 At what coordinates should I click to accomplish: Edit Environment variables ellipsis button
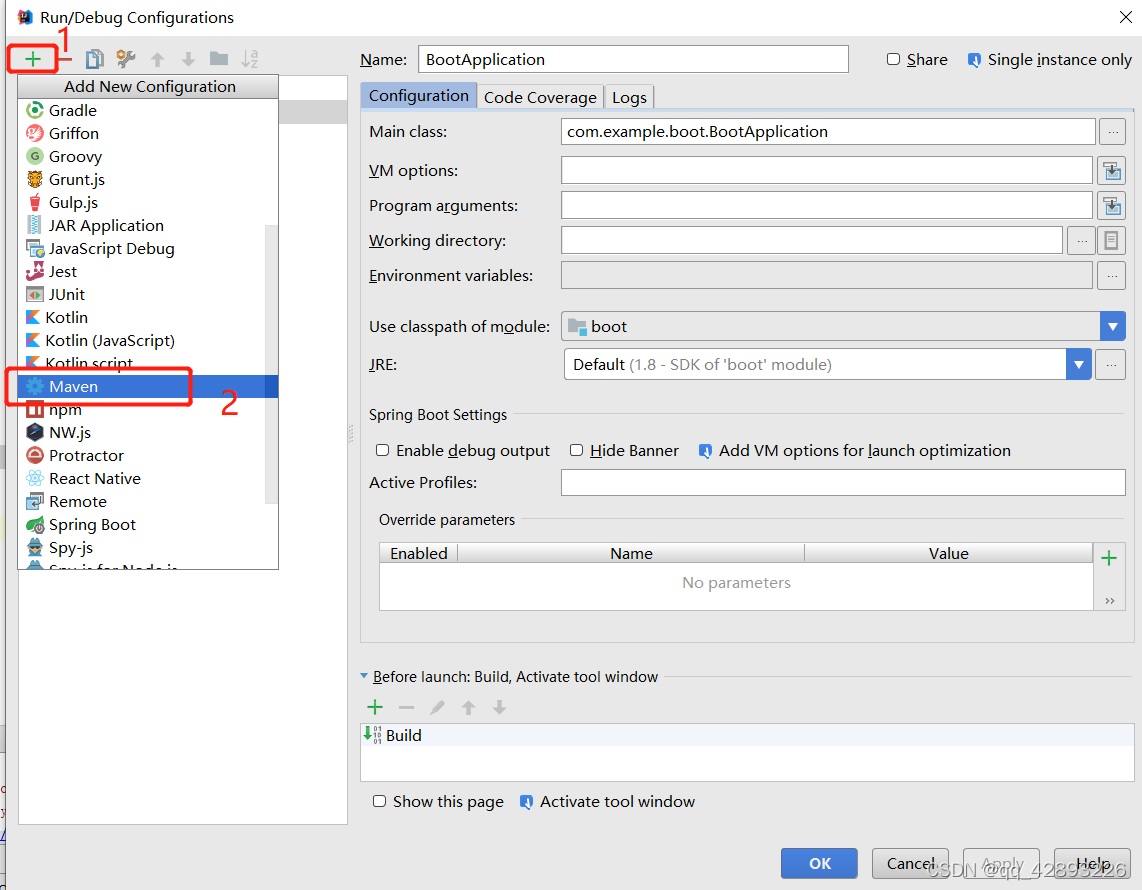pyautogui.click(x=1111, y=276)
